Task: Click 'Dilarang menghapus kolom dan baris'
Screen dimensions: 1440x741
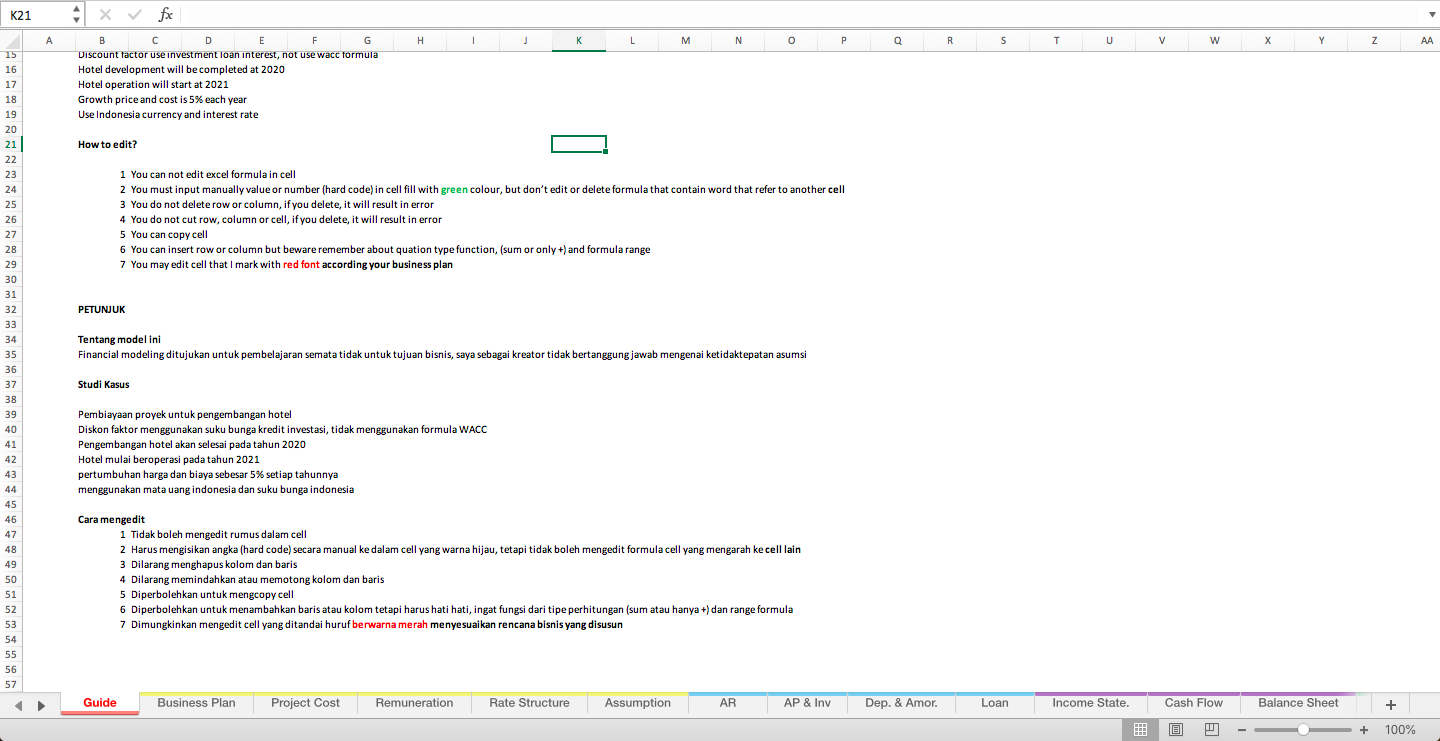Action: 214,564
